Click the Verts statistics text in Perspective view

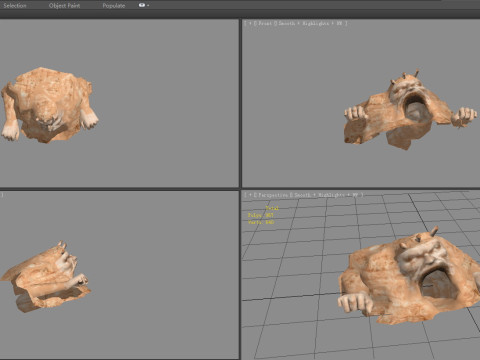[261, 222]
